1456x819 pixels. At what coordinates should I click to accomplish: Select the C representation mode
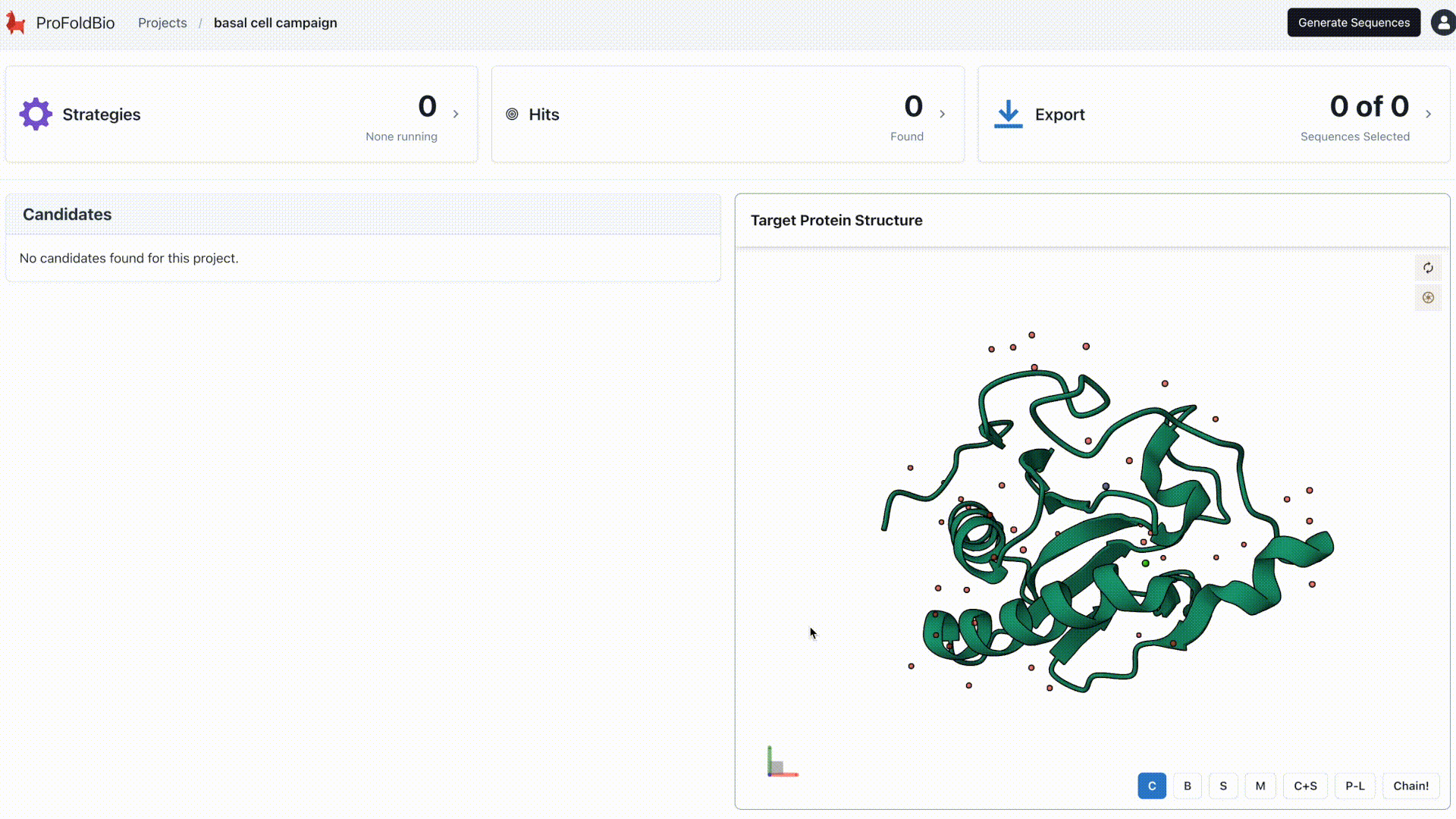click(1151, 786)
